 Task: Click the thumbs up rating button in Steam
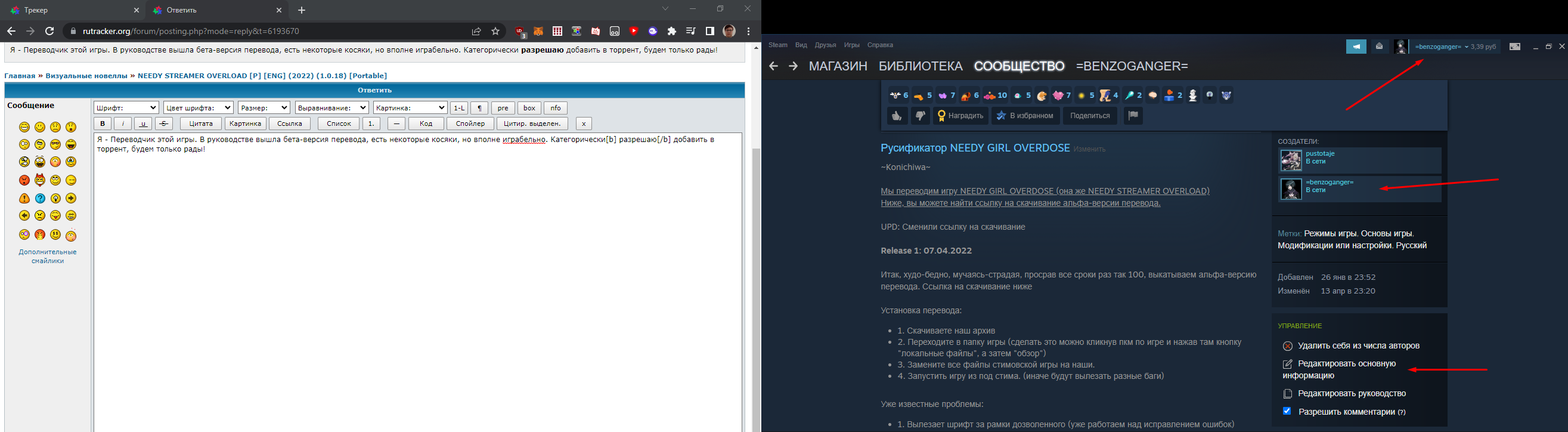click(x=897, y=116)
